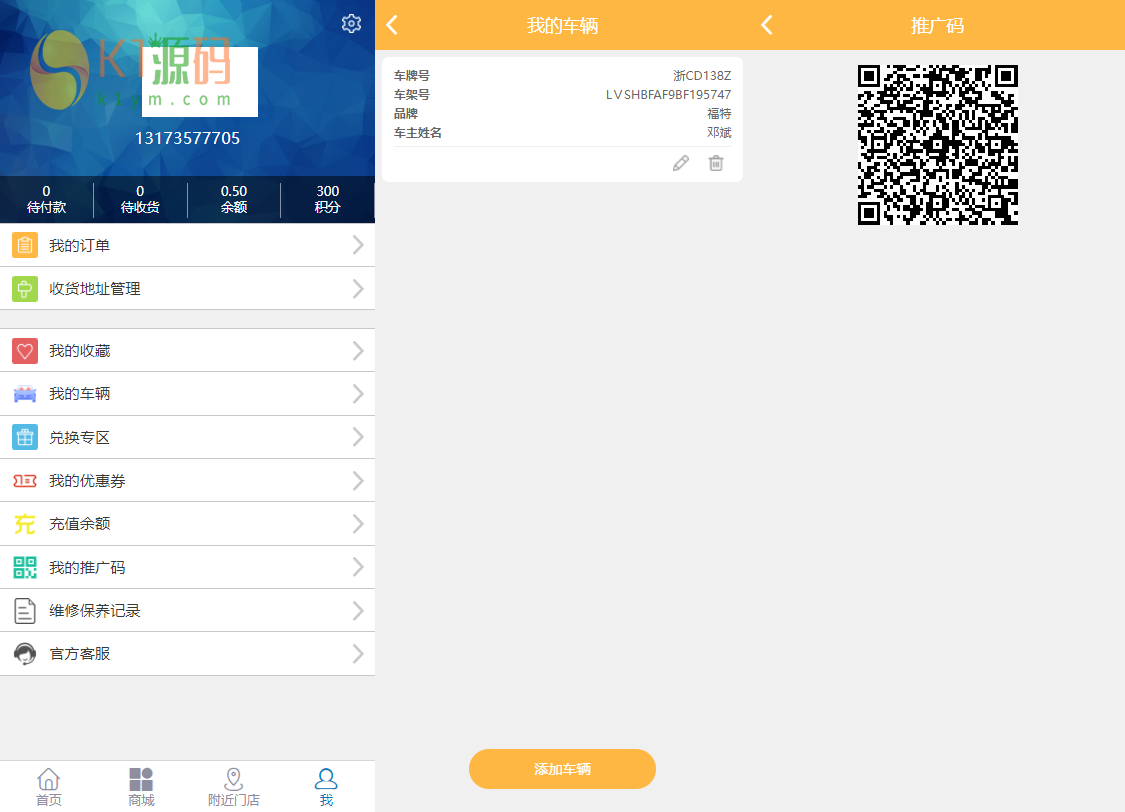This screenshot has height=812, width=1125.
Task: Expand 我的订单 row chevron
Action: (358, 245)
